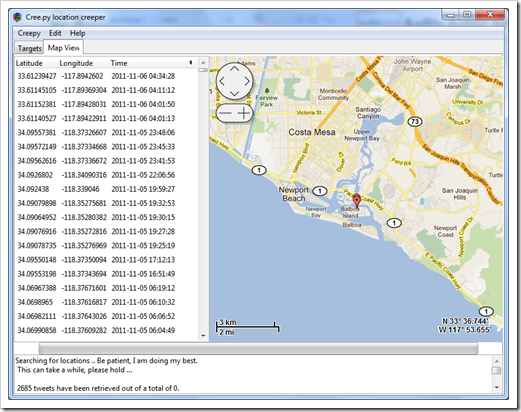
Task: Select row with time 2011-11-06 04:34:28
Action: click(x=106, y=76)
